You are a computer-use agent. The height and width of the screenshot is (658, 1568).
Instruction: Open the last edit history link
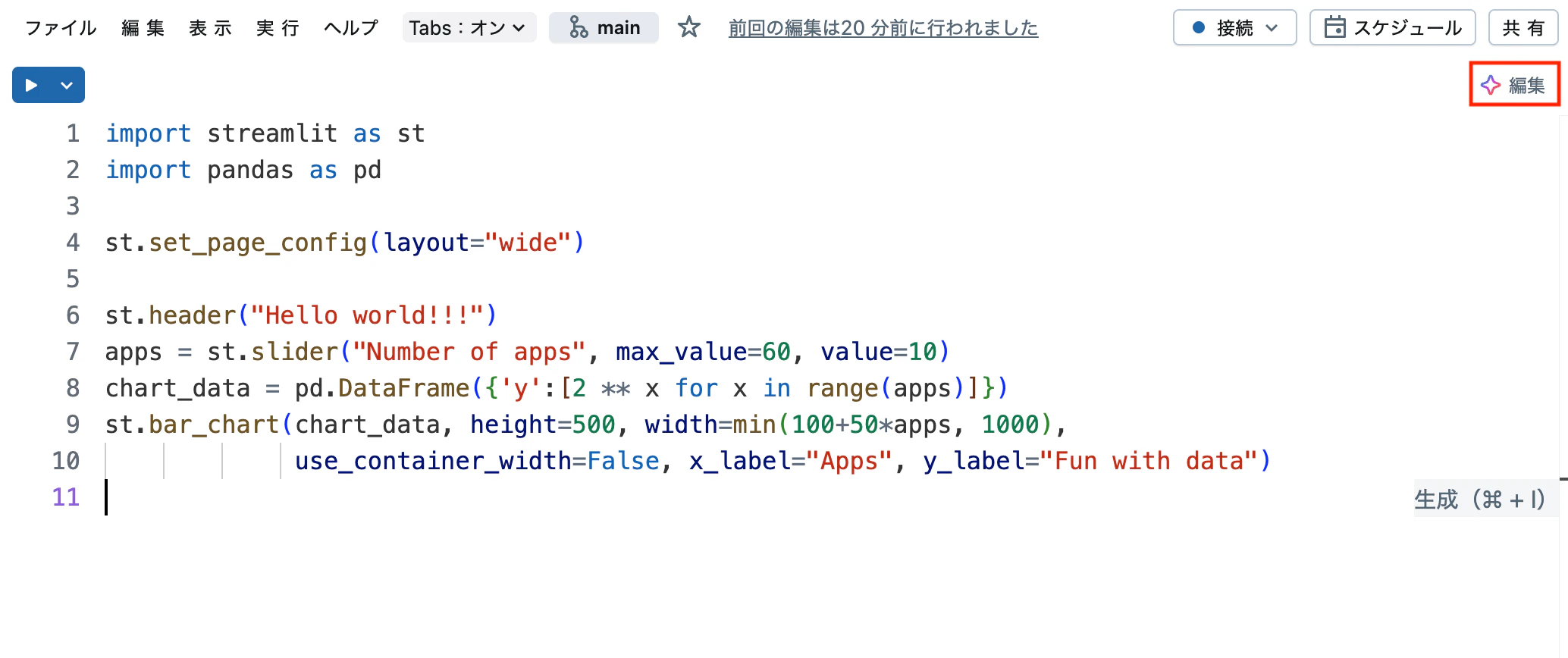[x=883, y=28]
